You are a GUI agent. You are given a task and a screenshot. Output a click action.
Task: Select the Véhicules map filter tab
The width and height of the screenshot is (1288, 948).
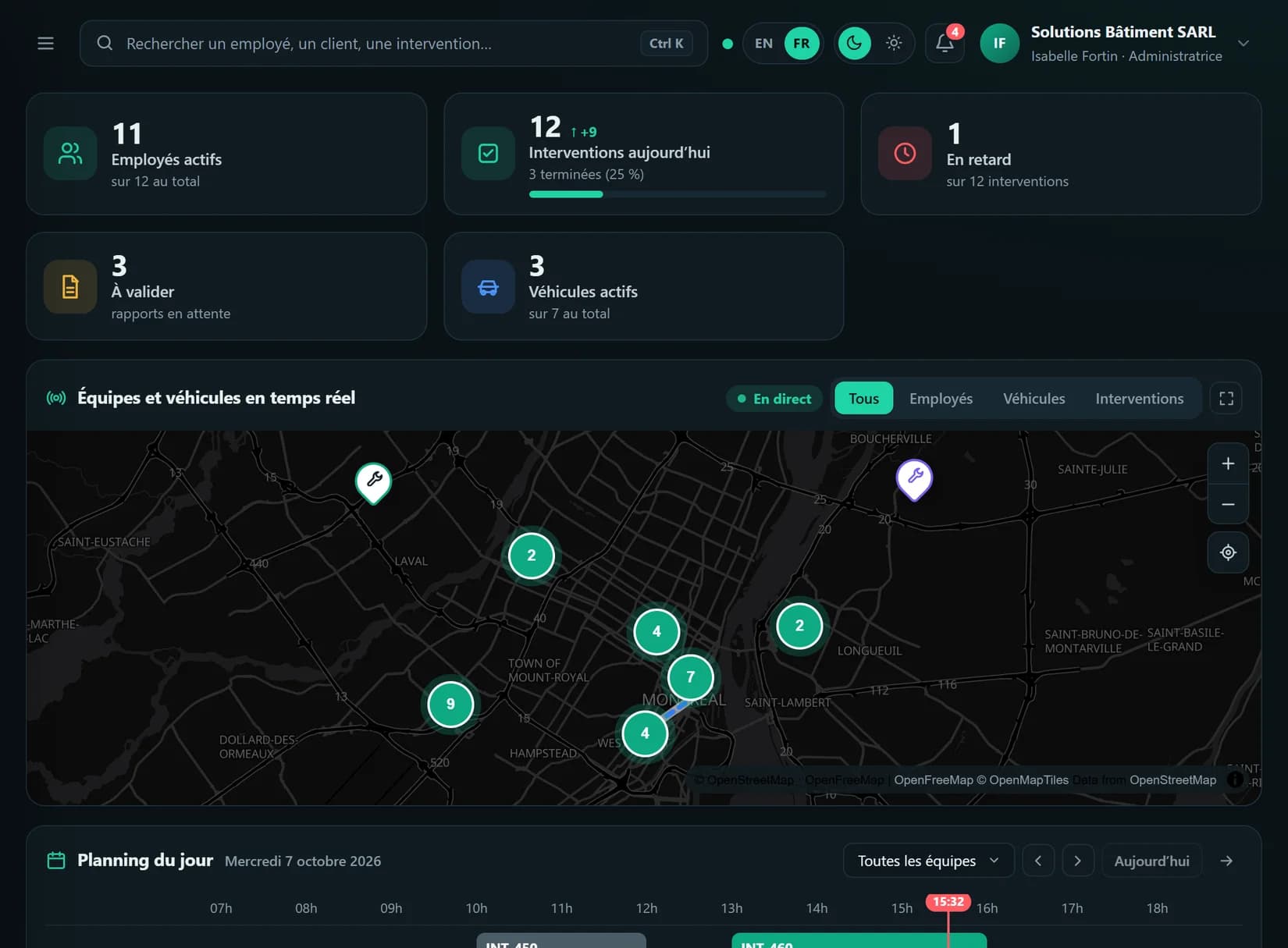click(x=1034, y=399)
